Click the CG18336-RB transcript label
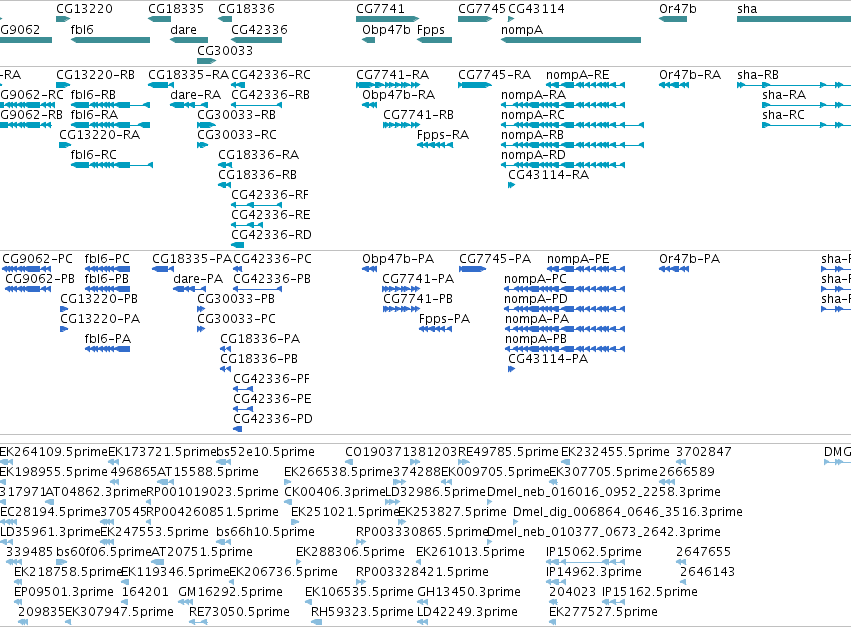Viewport: 851px width, 627px height. [257, 175]
